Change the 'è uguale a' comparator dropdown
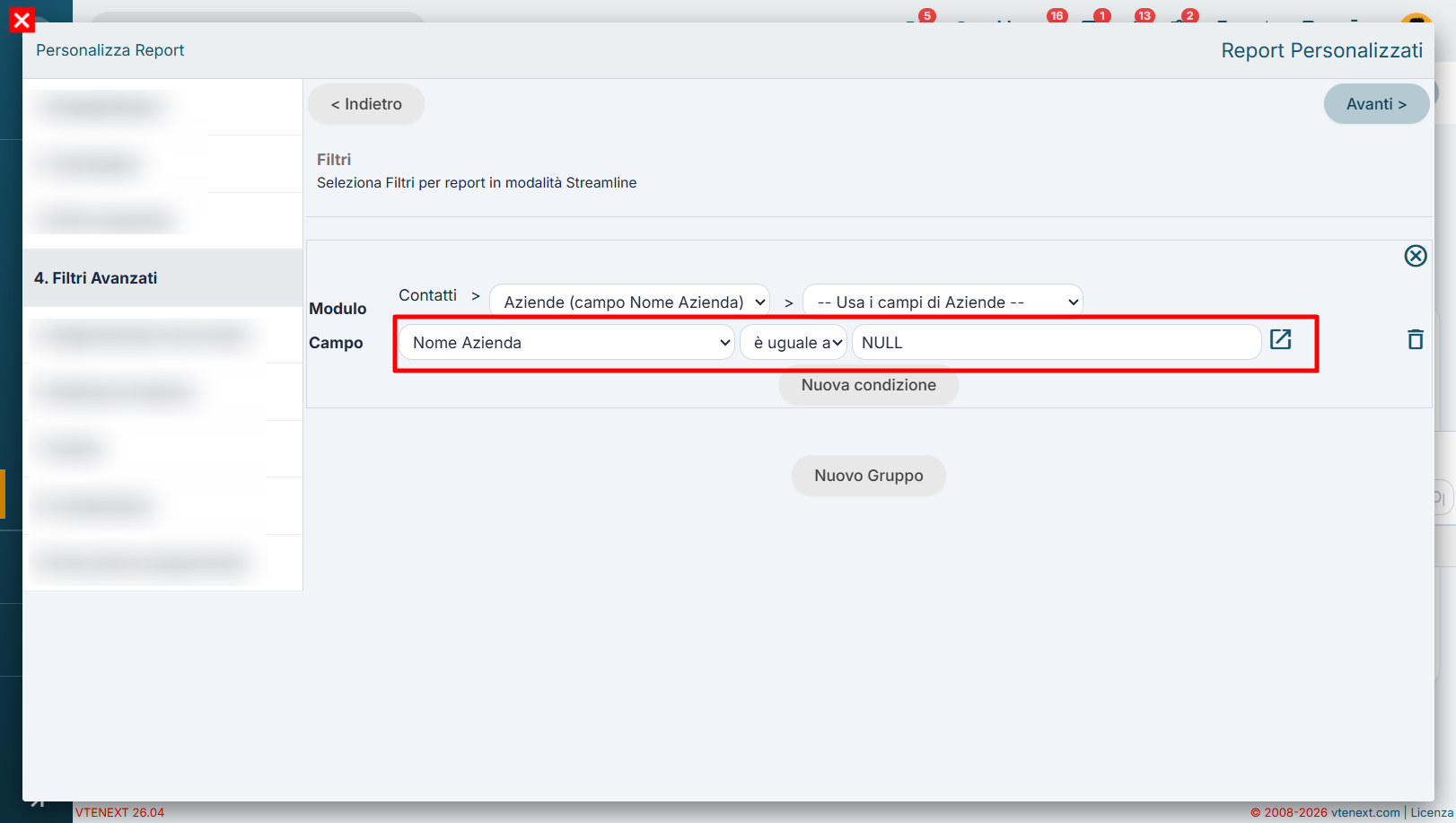 (794, 343)
